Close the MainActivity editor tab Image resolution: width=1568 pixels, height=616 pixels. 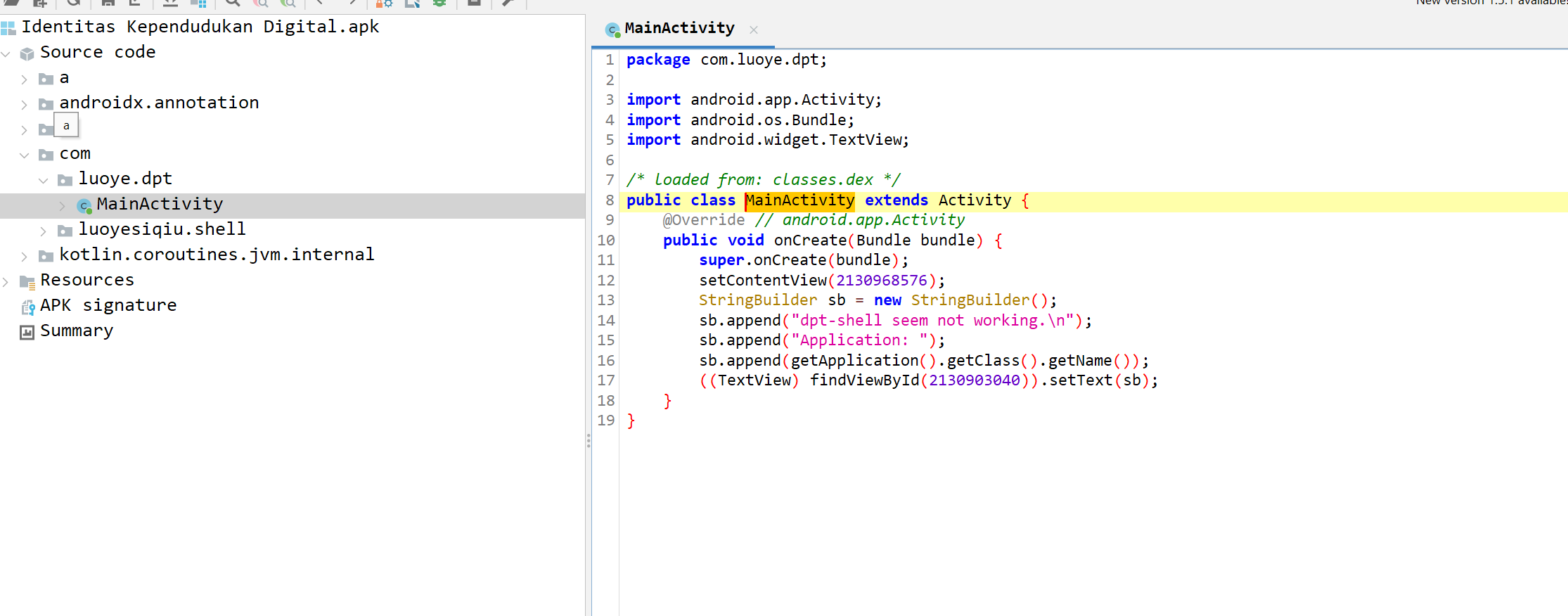[x=754, y=30]
